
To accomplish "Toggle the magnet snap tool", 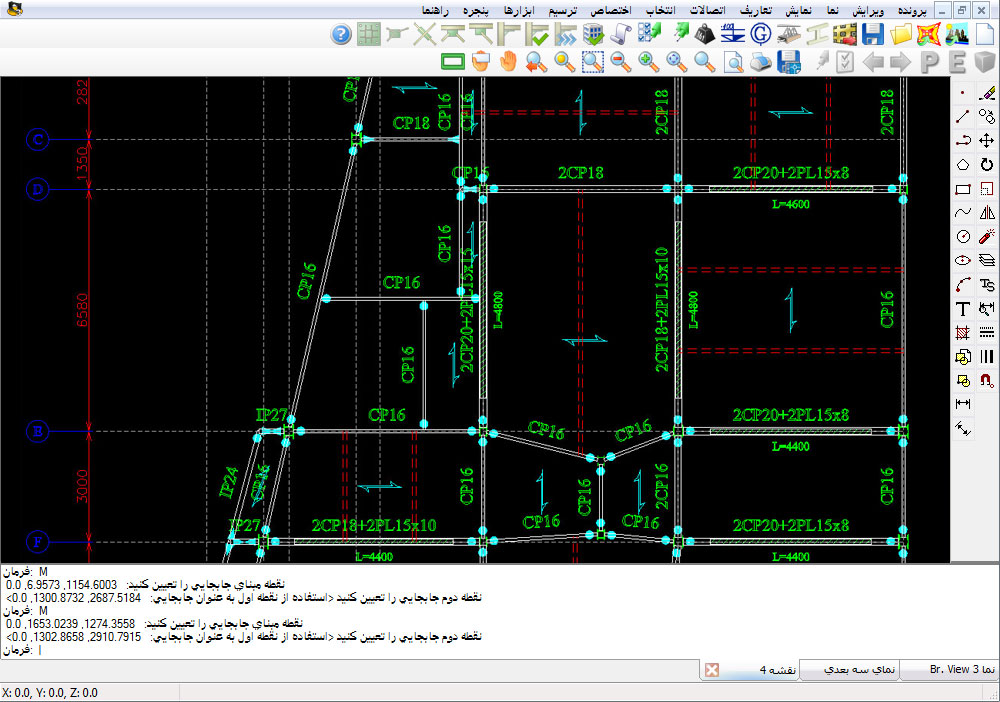I will click(x=987, y=381).
